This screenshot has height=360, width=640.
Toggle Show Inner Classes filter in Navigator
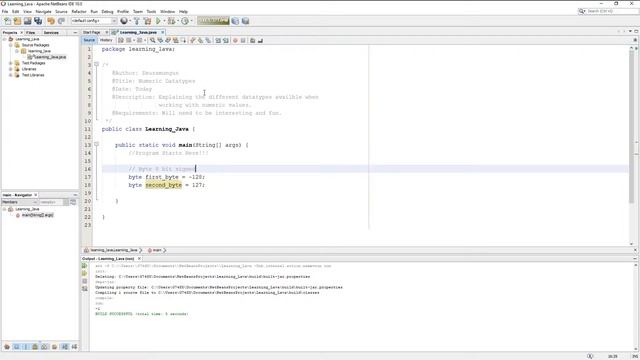click(x=44, y=347)
